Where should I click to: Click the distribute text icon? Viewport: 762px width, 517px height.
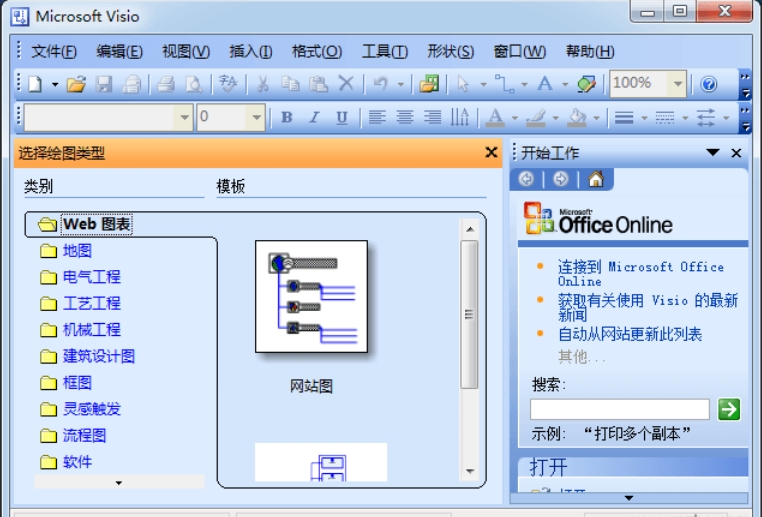click(460, 117)
